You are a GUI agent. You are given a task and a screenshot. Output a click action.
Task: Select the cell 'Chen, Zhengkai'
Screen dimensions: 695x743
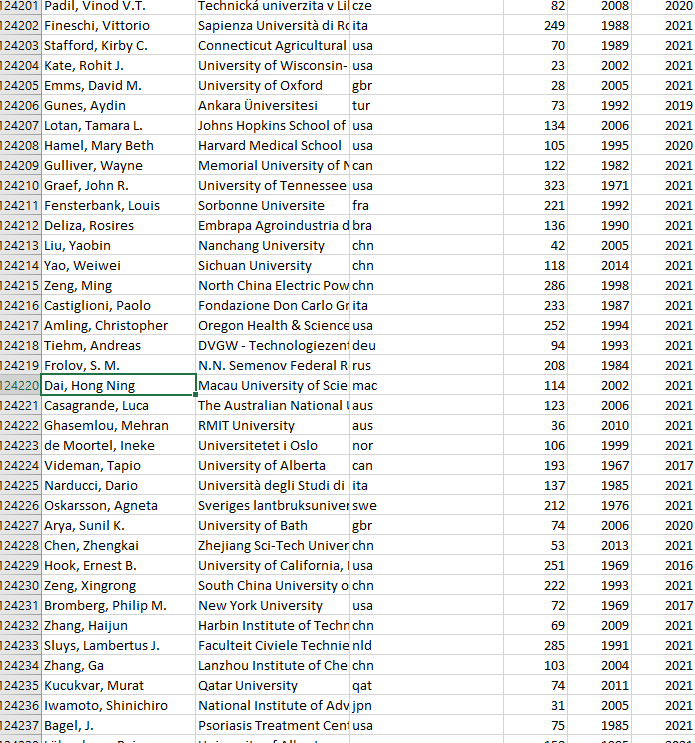click(x=118, y=545)
